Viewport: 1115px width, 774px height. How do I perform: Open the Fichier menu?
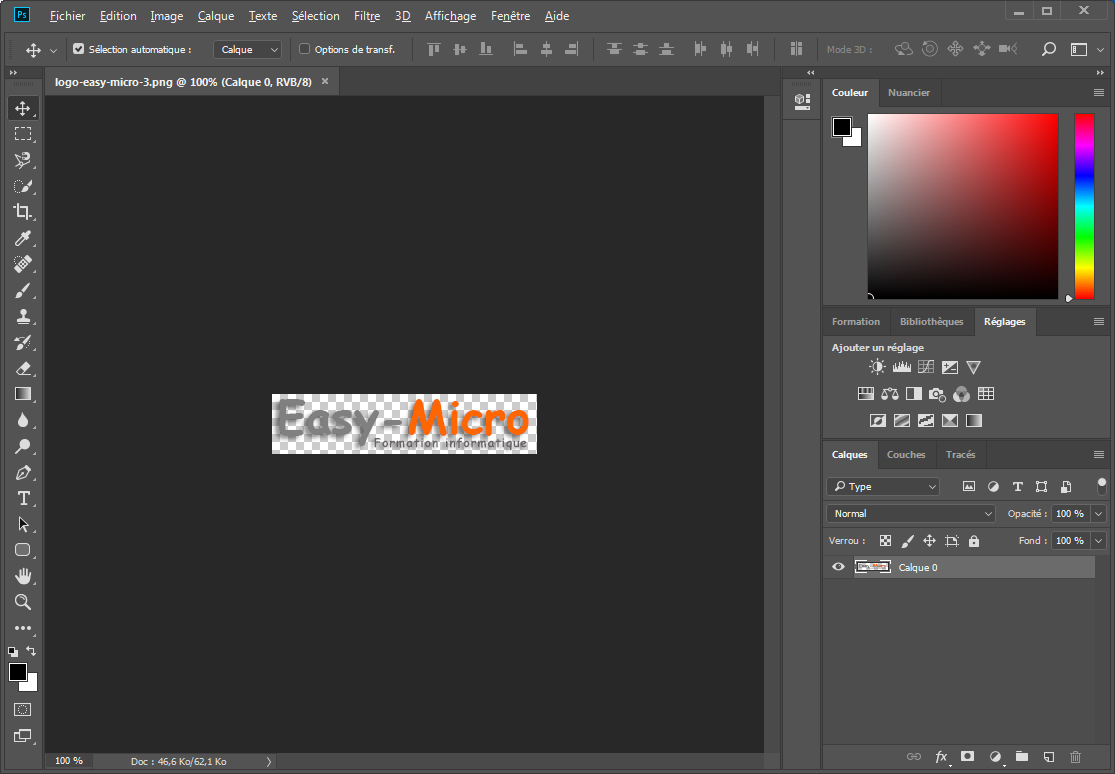(x=68, y=16)
